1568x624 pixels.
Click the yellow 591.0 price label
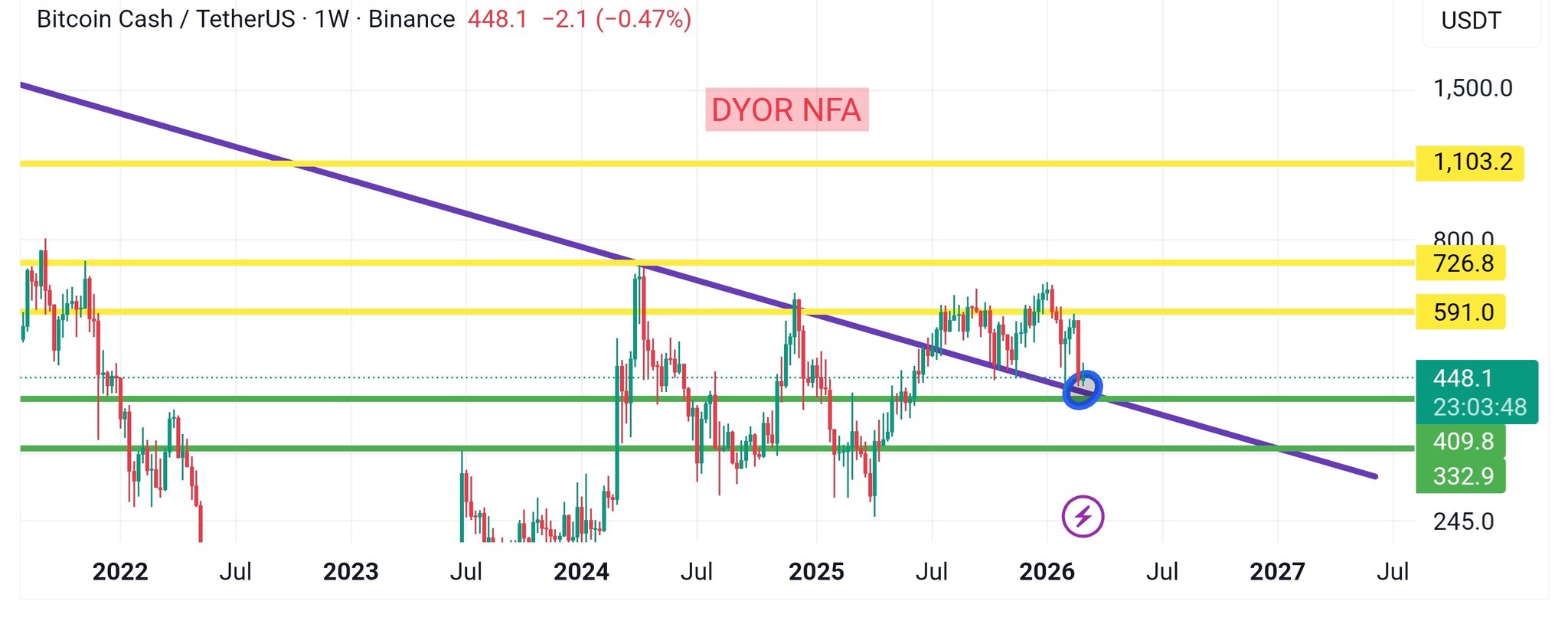click(x=1461, y=312)
